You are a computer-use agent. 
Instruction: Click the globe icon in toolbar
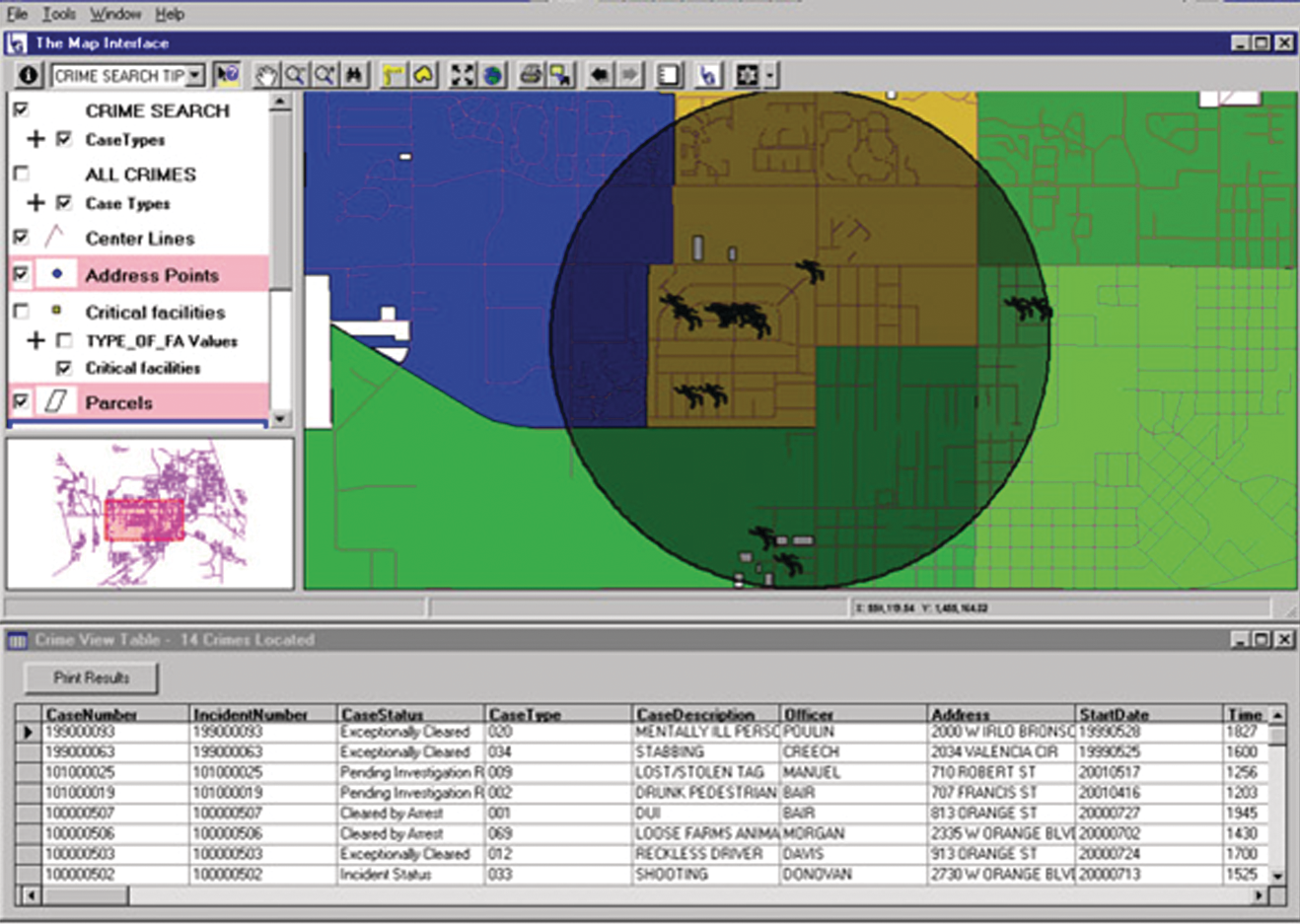[492, 75]
